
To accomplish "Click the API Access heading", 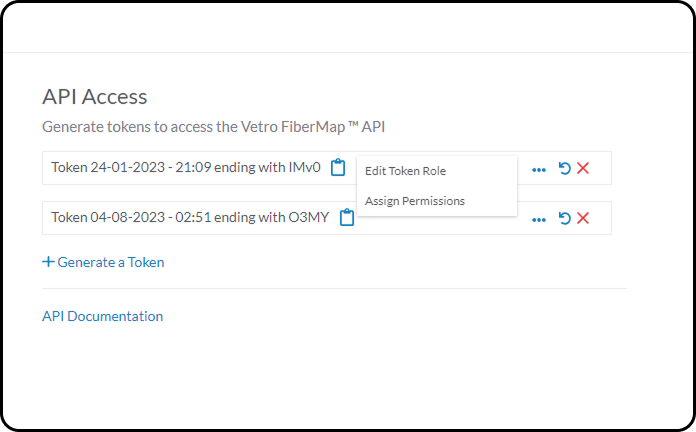I will (x=95, y=97).
